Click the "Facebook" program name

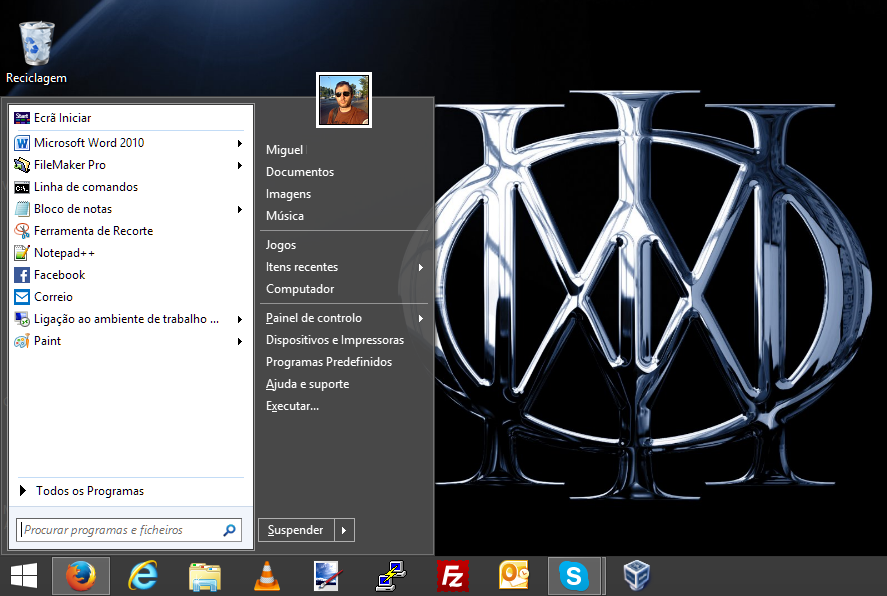click(59, 275)
